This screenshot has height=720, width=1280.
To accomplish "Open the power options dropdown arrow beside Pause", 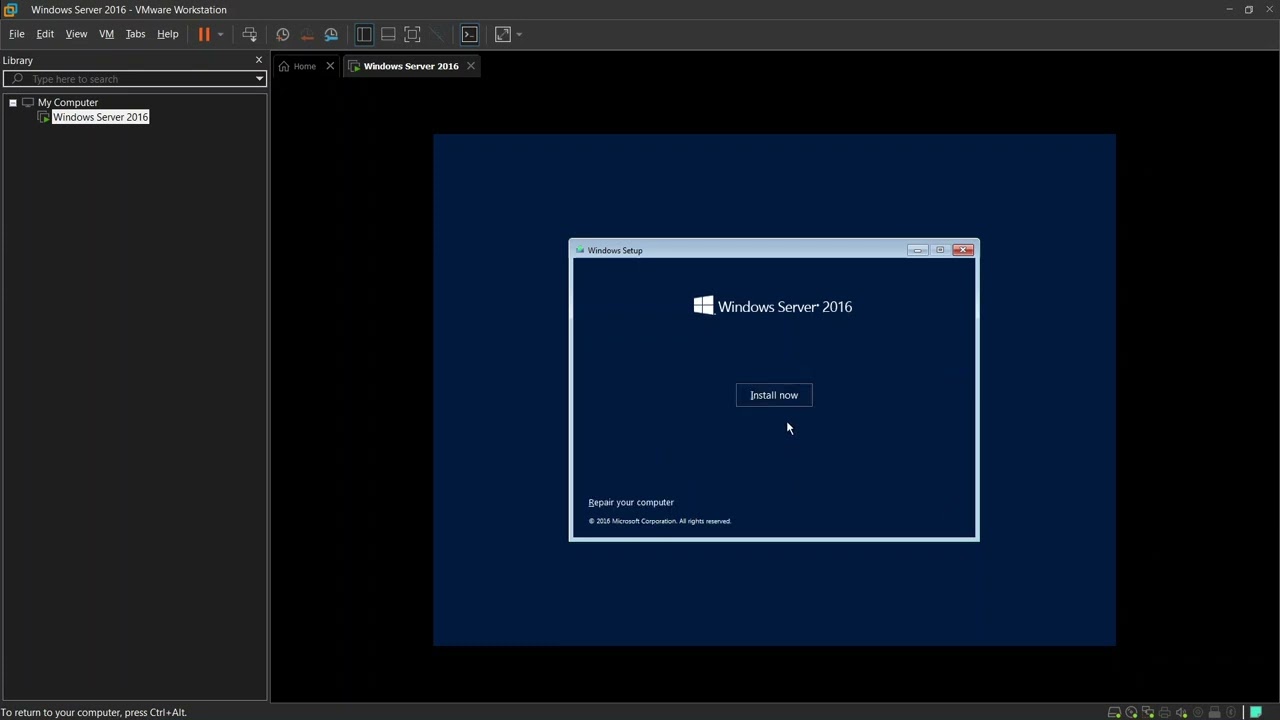I will click(x=220, y=34).
